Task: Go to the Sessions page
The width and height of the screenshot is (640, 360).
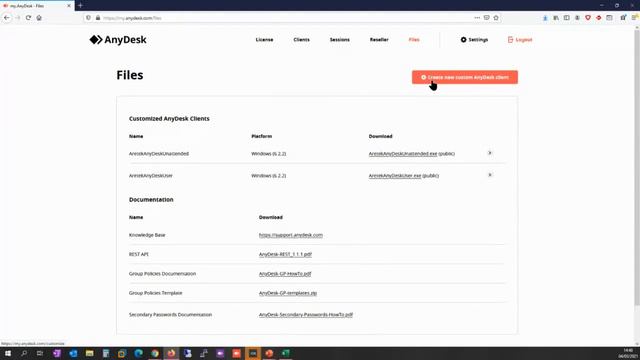Action: coord(340,40)
